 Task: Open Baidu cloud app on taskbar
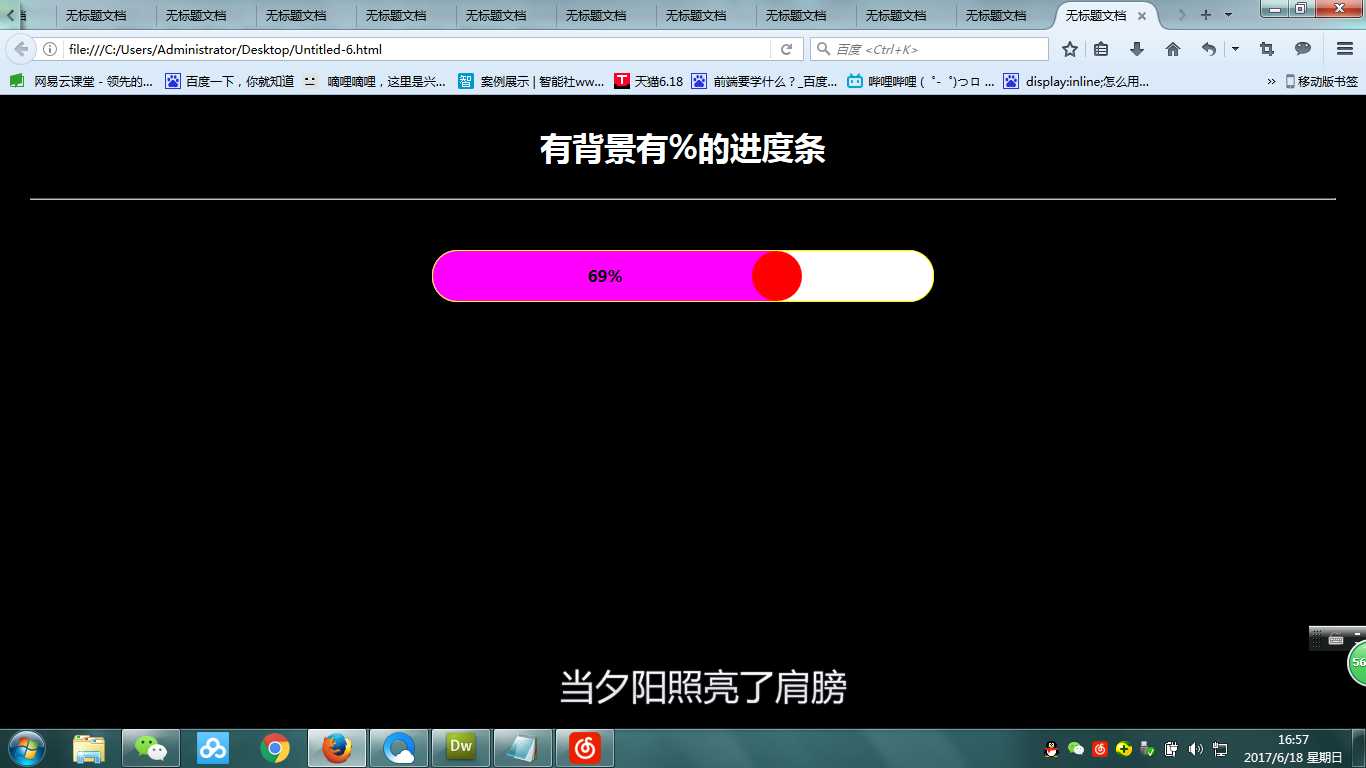(x=213, y=748)
